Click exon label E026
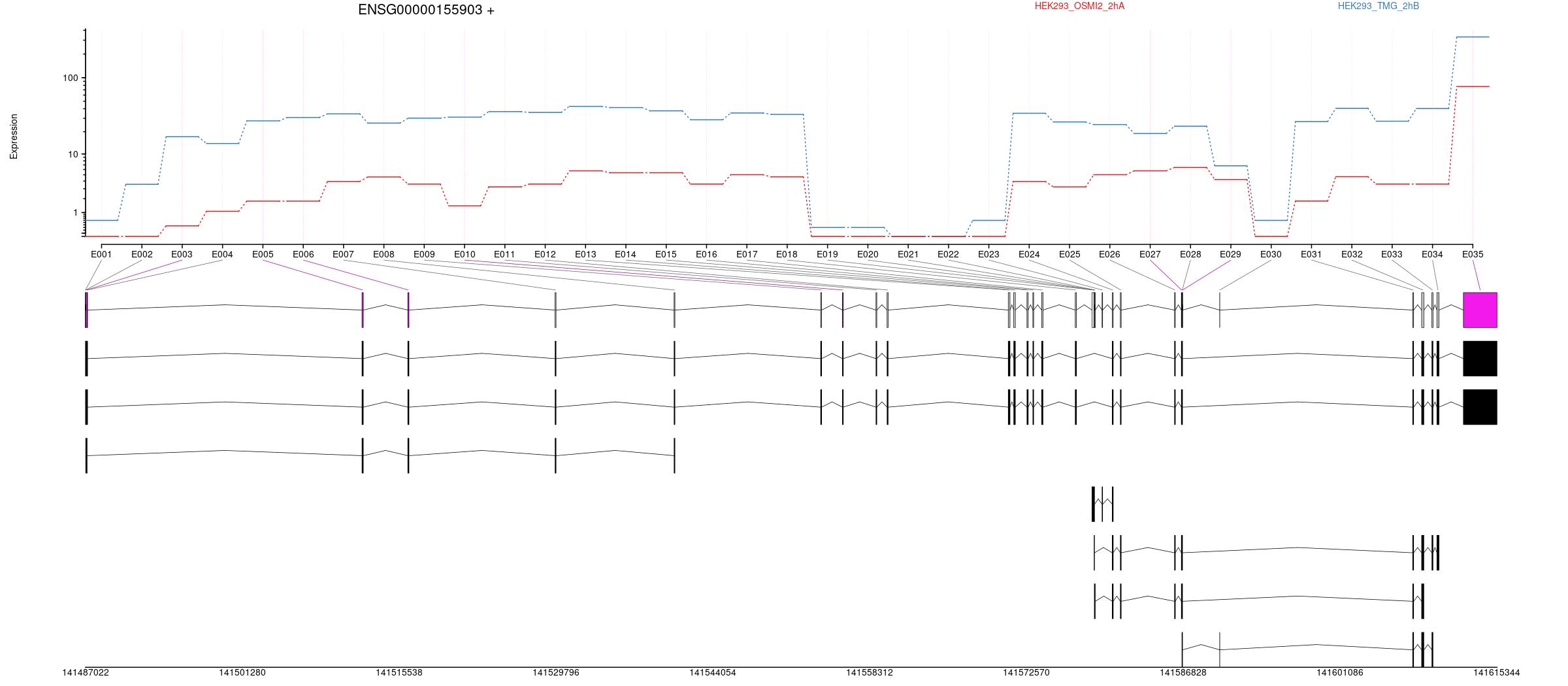 [1109, 254]
